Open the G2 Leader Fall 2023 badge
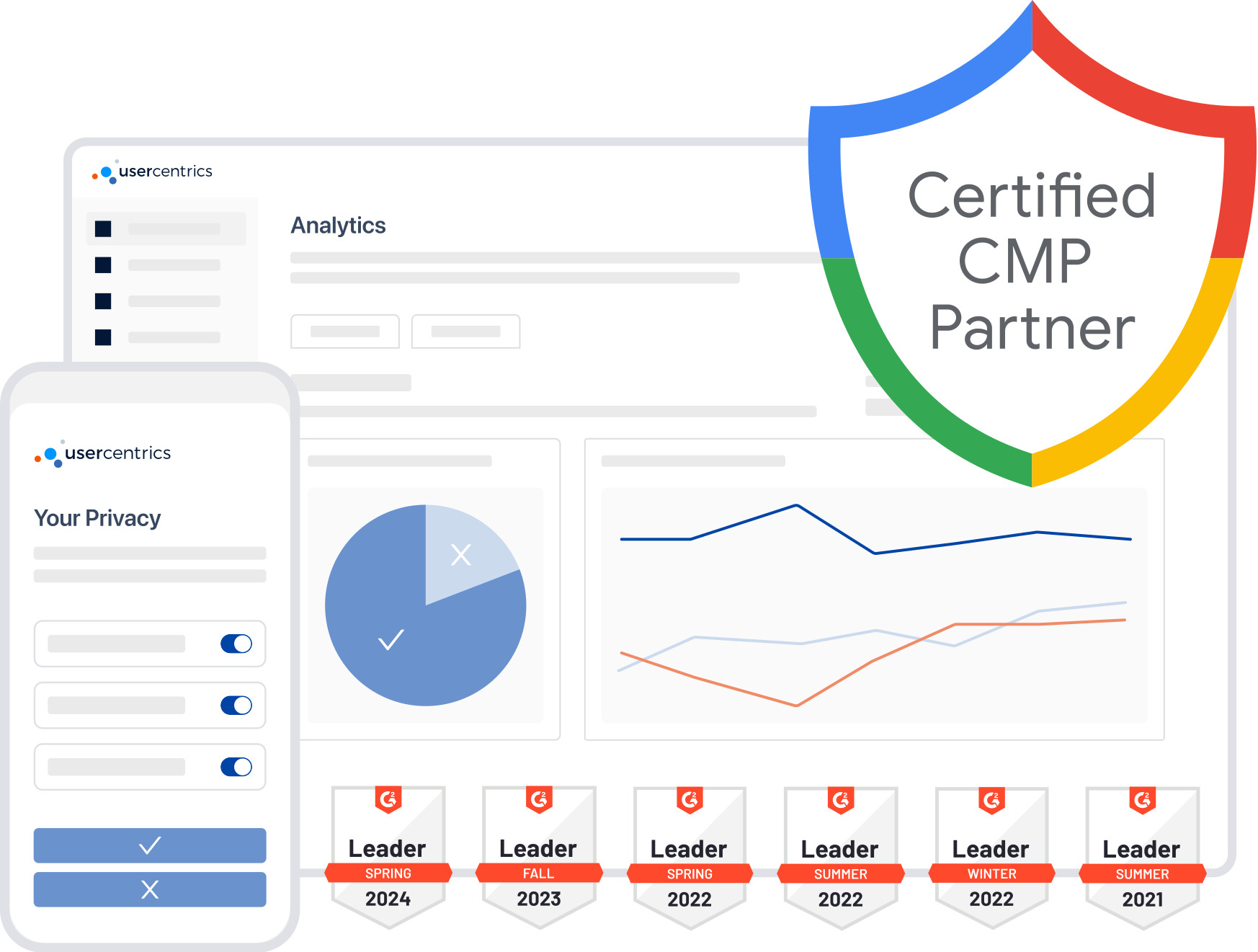 click(x=539, y=857)
